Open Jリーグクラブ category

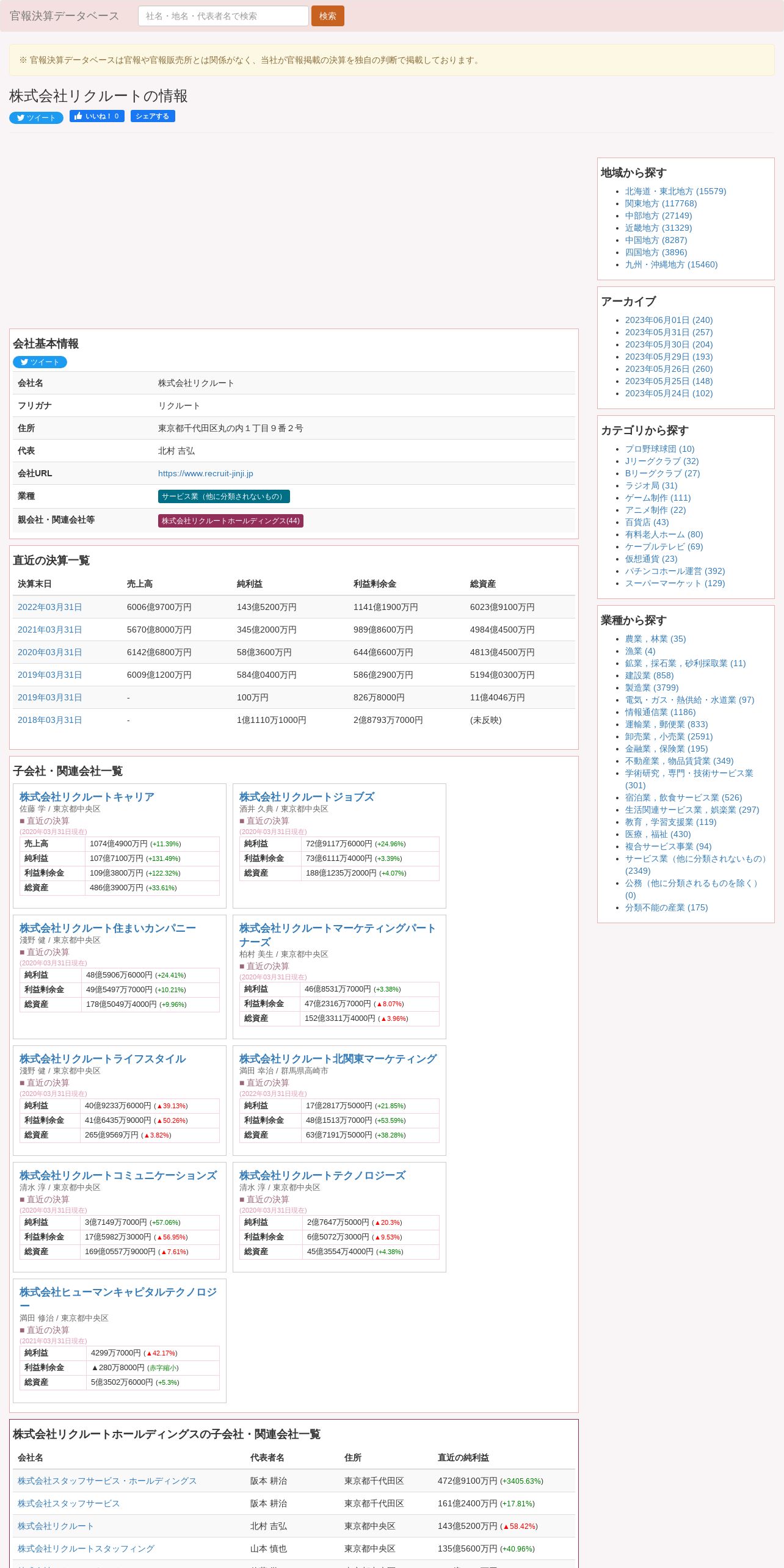662,461
